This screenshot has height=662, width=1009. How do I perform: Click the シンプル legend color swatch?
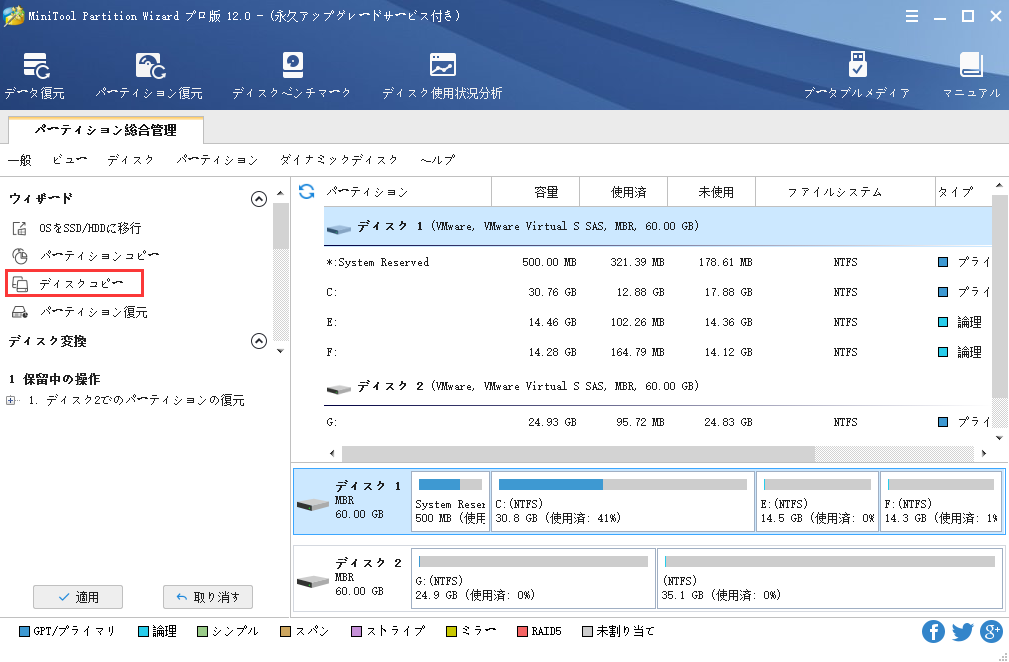[203, 632]
